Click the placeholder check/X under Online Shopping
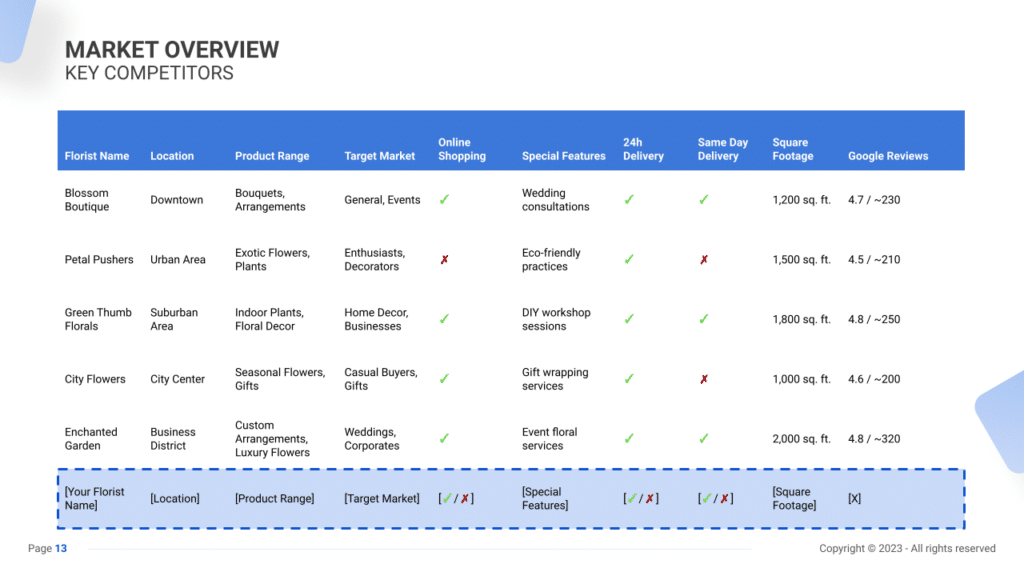This screenshot has width=1024, height=576. (456, 499)
